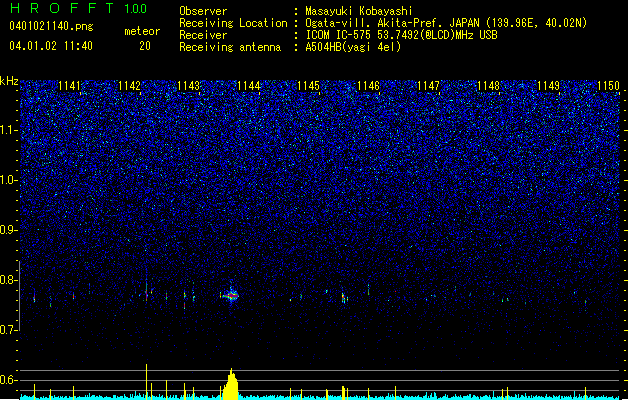Viewport: 629px width, 400px height.
Task: Click the 1.0 kHz frequency label
Action: [8, 180]
